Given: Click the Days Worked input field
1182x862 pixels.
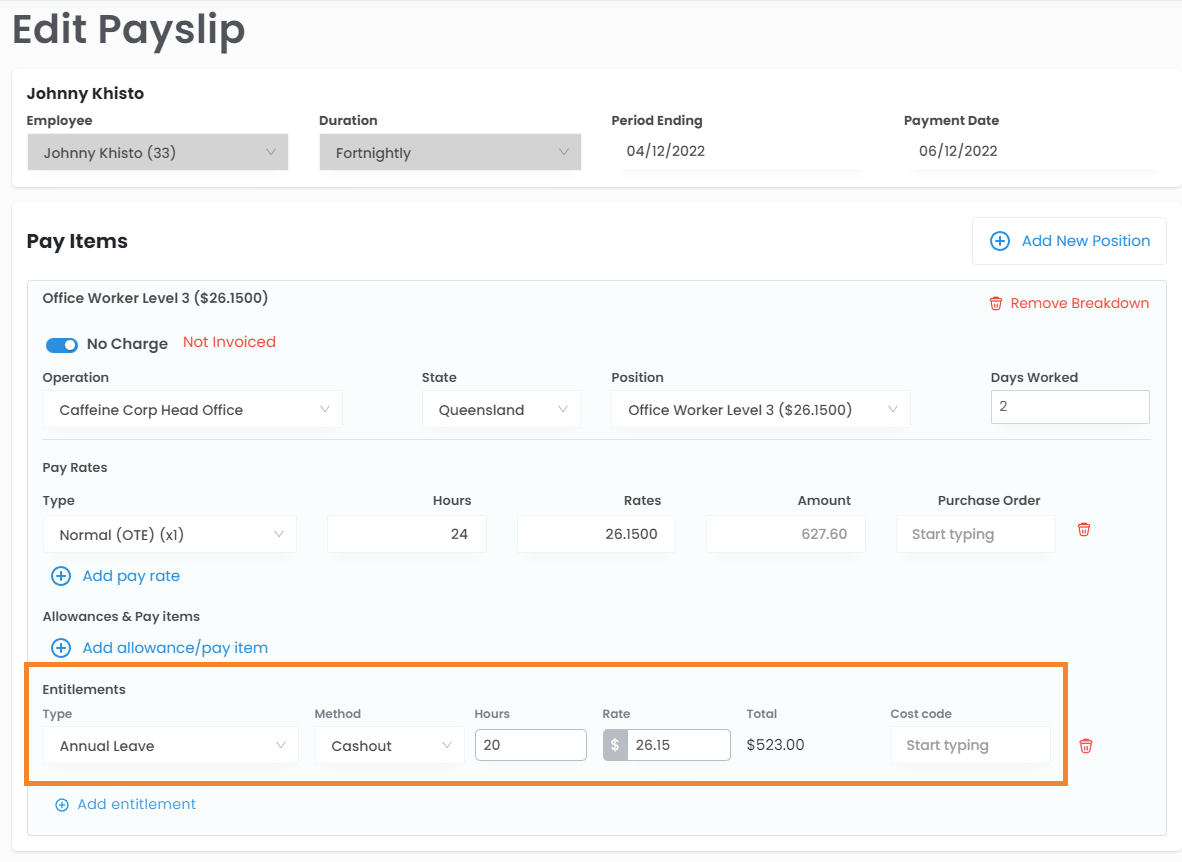Looking at the screenshot, I should (x=1069, y=407).
